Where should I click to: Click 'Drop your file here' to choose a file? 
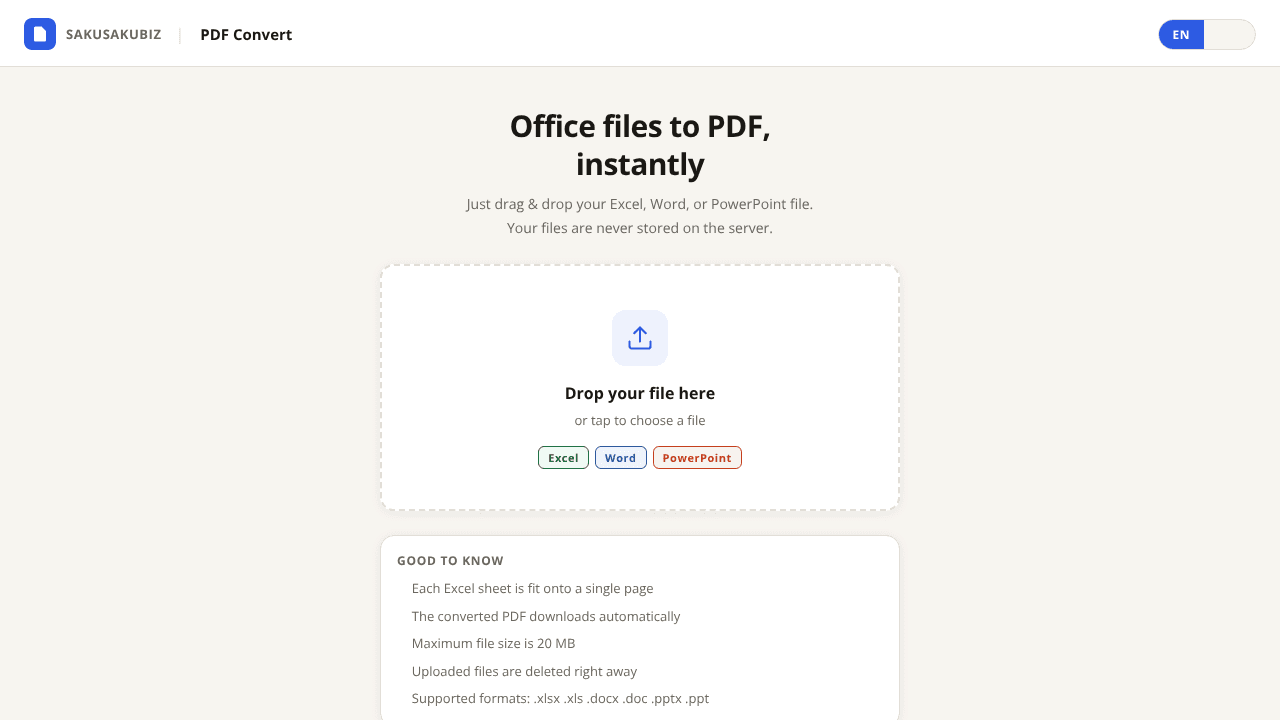[640, 393]
